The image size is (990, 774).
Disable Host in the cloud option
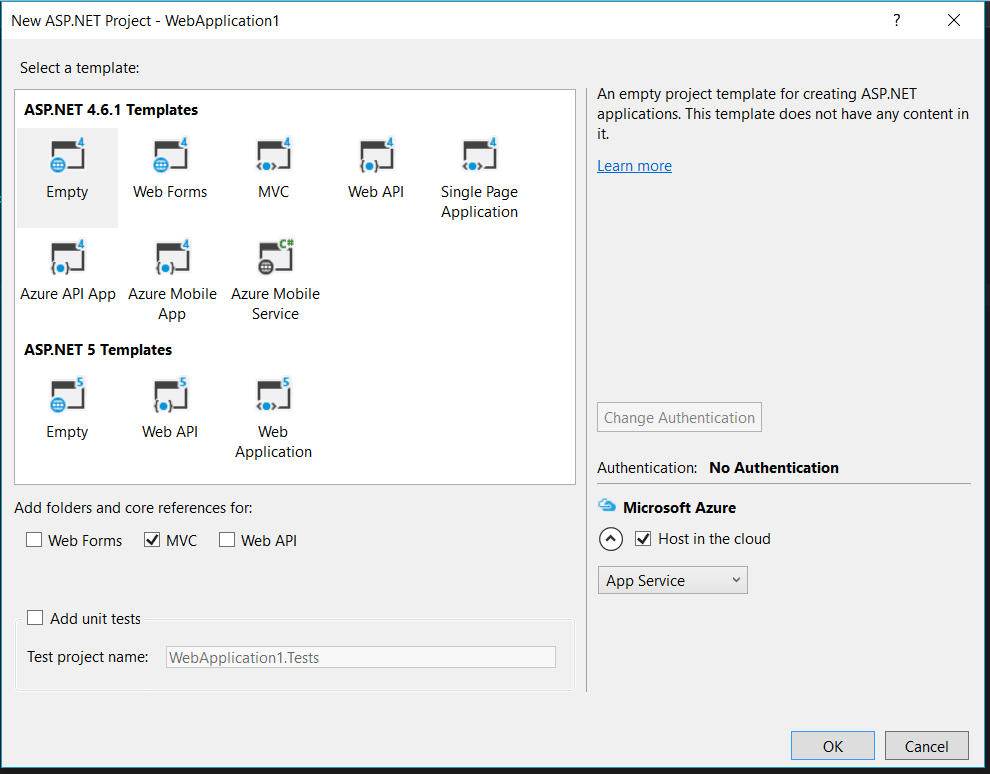[643, 539]
